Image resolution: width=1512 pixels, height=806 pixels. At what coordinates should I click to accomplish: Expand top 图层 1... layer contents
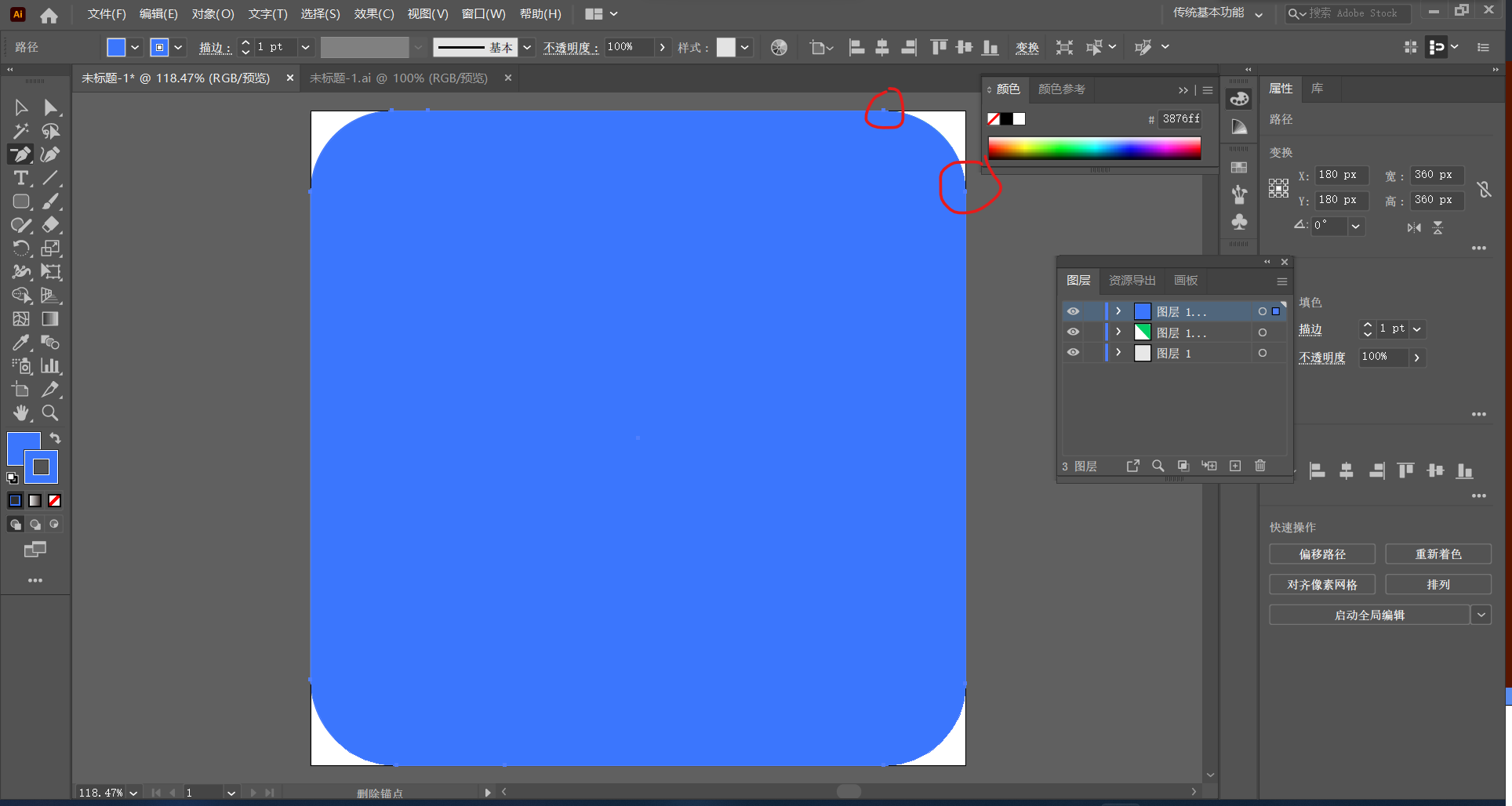1118,311
